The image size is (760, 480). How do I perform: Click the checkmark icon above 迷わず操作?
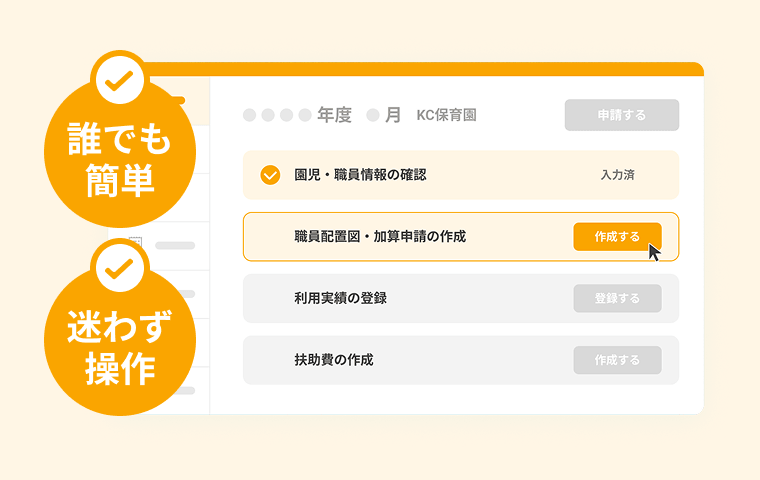click(x=119, y=268)
